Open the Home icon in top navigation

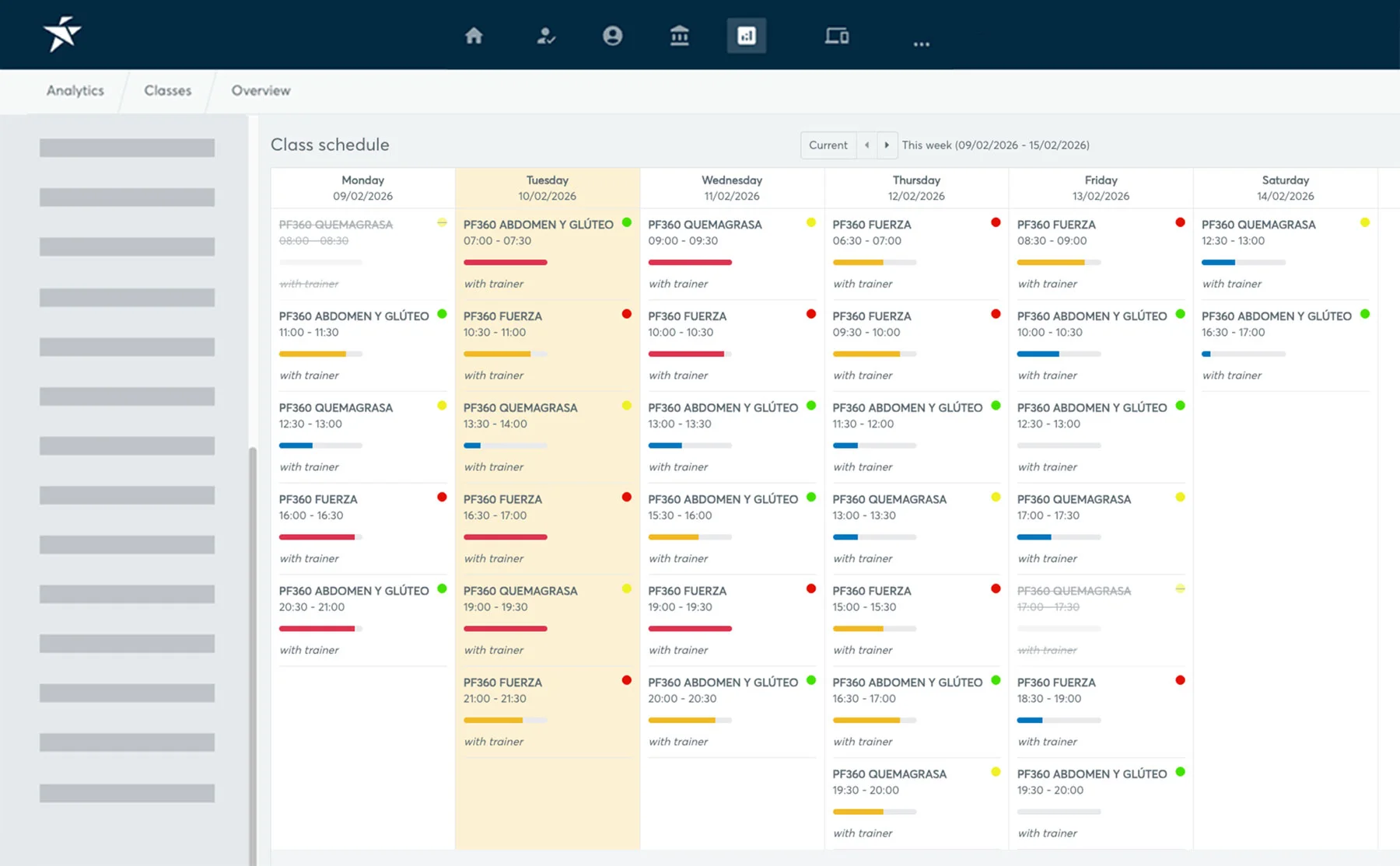[x=474, y=36]
